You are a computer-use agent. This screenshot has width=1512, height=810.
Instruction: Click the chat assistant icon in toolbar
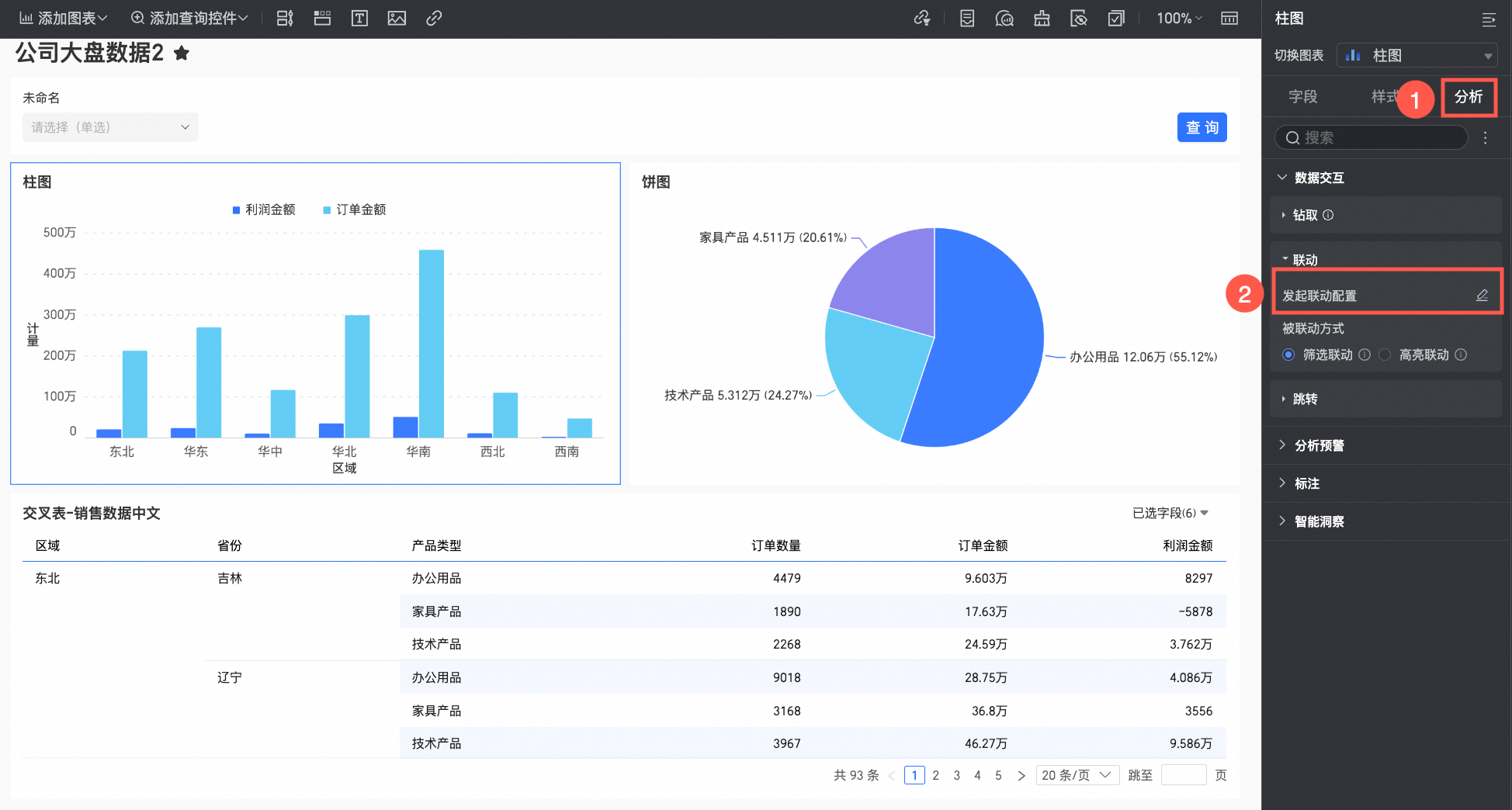coord(1004,18)
